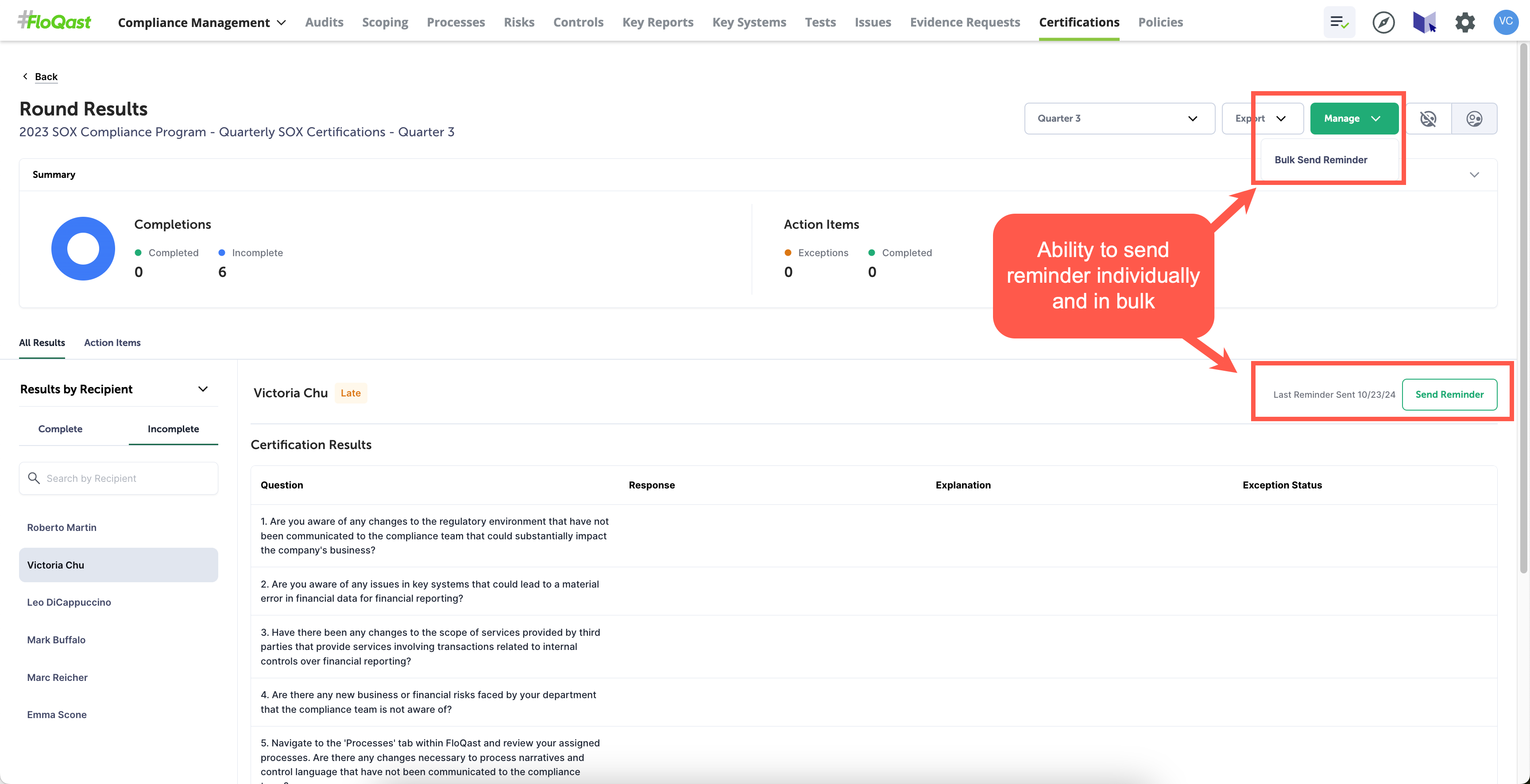This screenshot has width=1530, height=784.
Task: Select recipient Roberto Martin
Action: [x=118, y=527]
